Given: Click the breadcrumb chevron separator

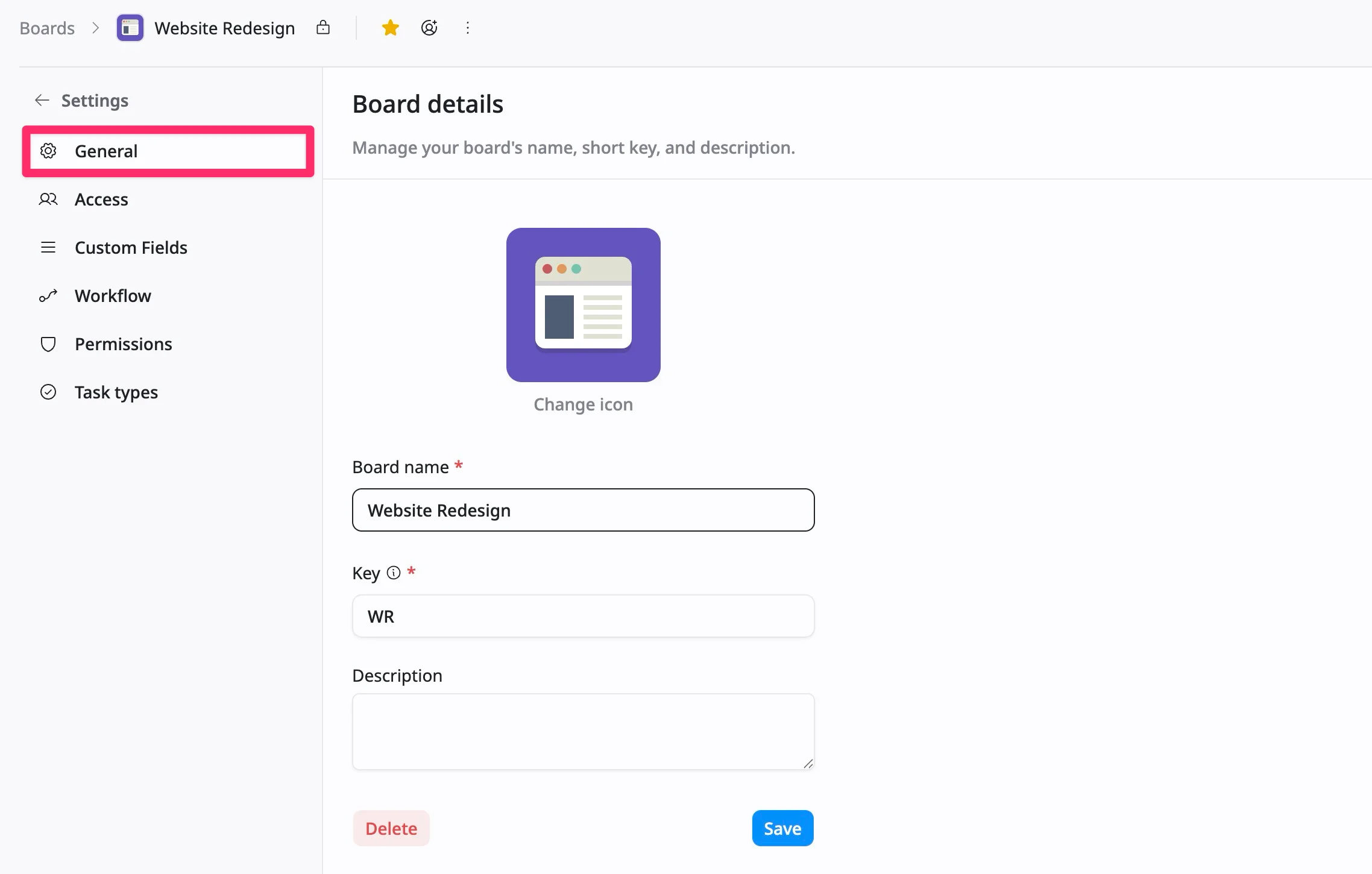Looking at the screenshot, I should pos(95,28).
